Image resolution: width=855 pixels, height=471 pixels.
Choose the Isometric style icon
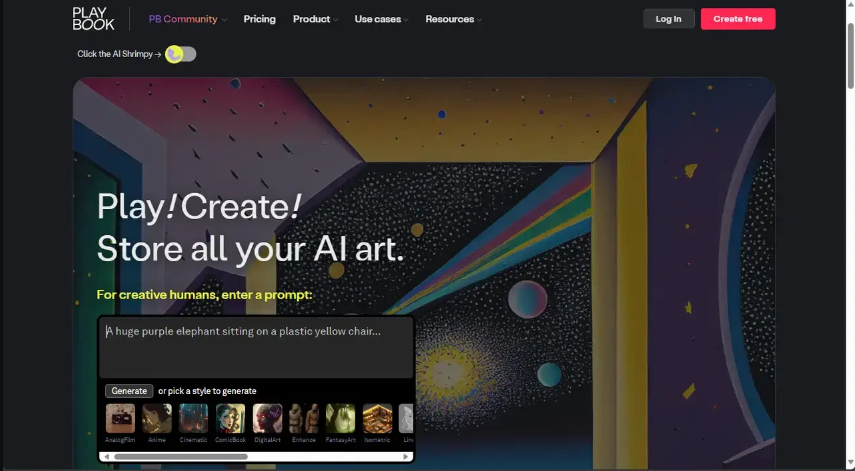[x=377, y=418]
